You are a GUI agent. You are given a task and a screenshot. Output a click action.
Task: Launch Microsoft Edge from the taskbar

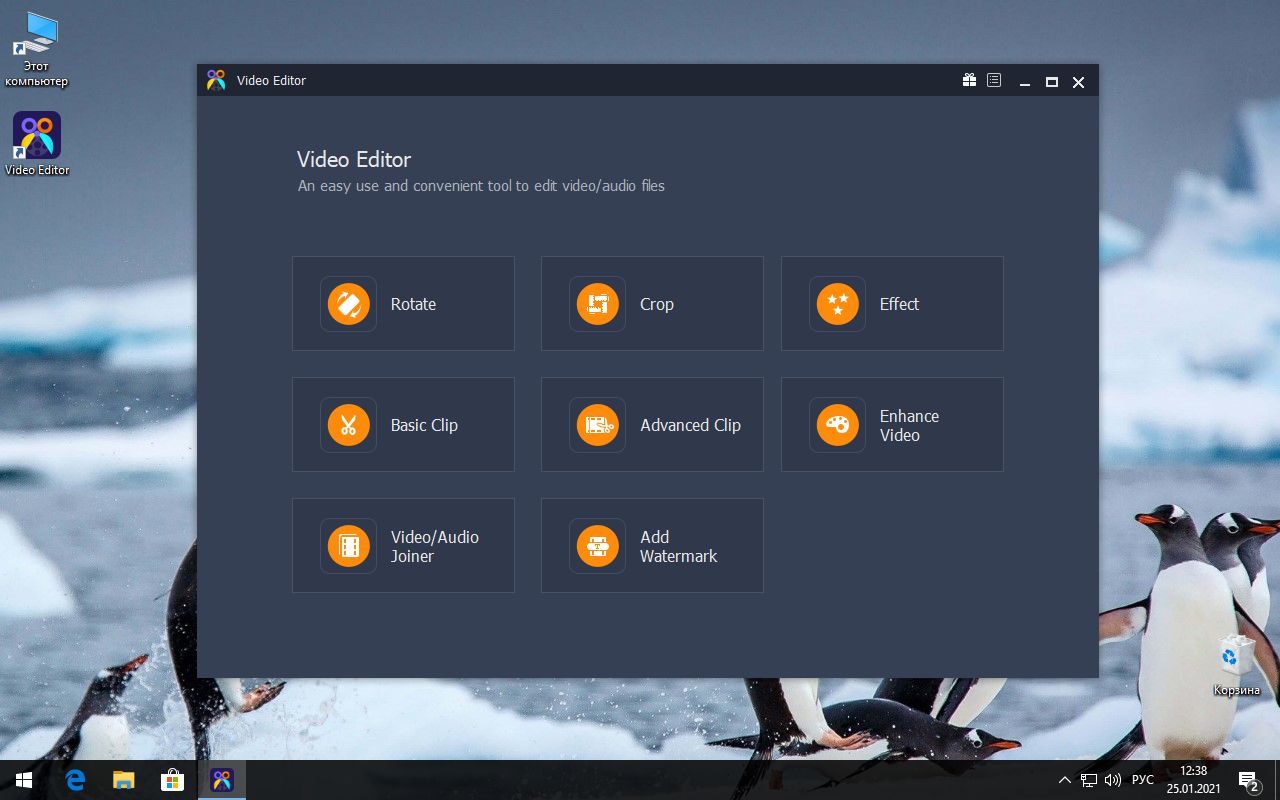click(73, 780)
